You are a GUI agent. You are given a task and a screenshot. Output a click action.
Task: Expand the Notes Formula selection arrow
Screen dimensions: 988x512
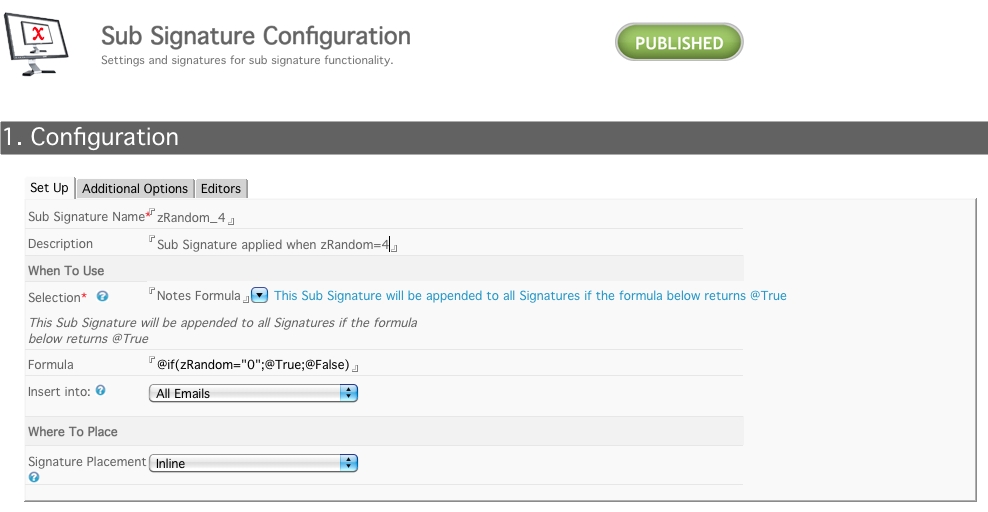point(260,295)
